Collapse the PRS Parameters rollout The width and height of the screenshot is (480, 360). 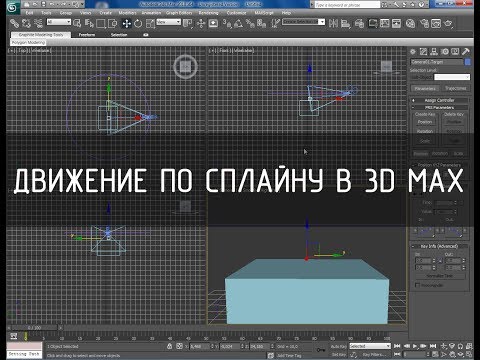pyautogui.click(x=439, y=108)
